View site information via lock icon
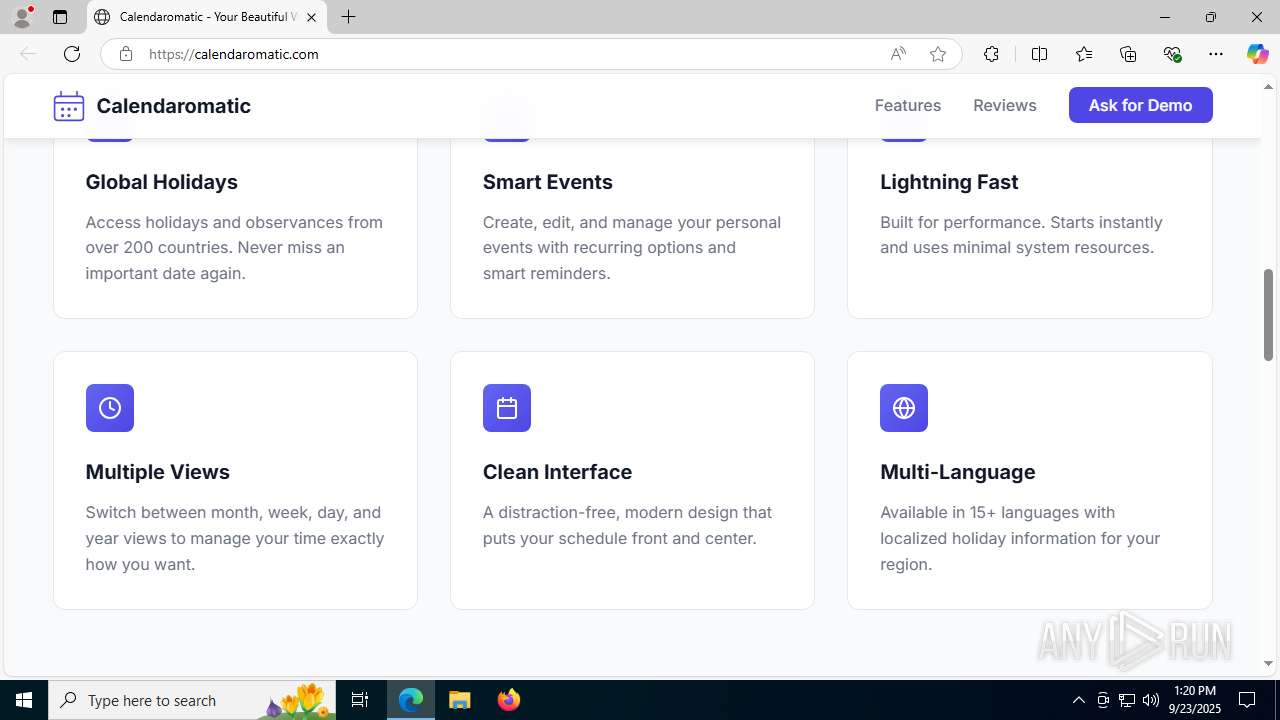The height and width of the screenshot is (720, 1280). [x=126, y=54]
